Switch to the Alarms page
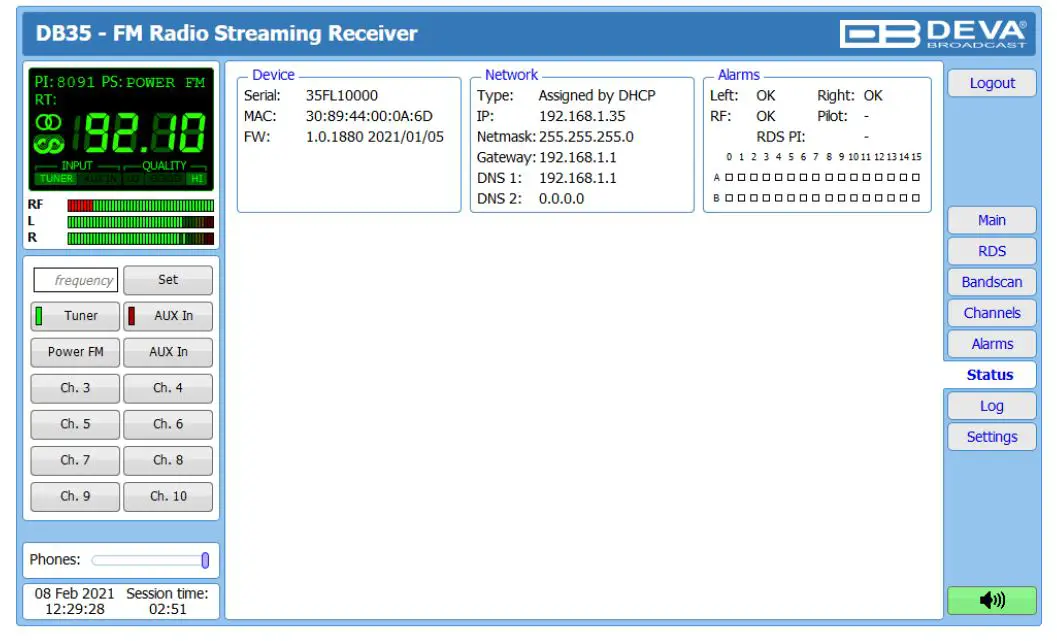The height and width of the screenshot is (641, 1057). click(991, 344)
